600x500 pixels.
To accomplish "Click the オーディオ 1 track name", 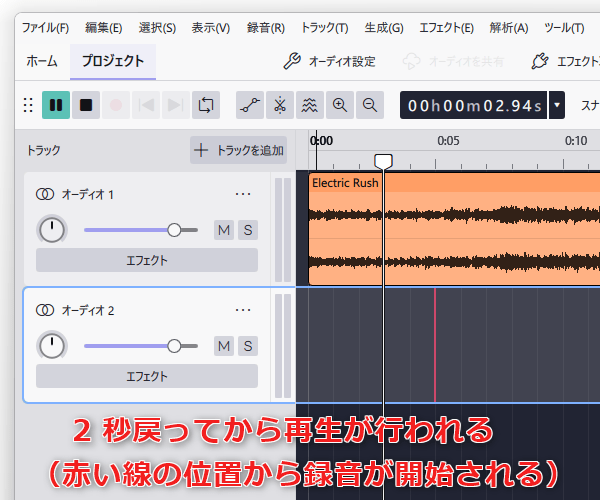I will pos(88,194).
